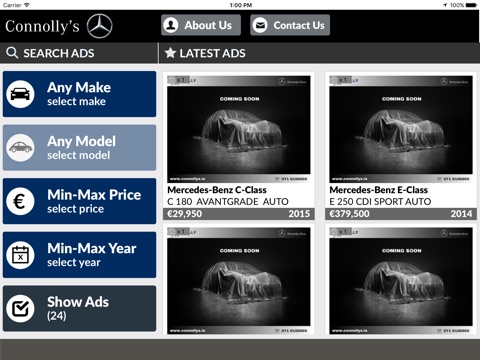Show Ads (24) results
The image size is (480, 360).
click(x=79, y=309)
